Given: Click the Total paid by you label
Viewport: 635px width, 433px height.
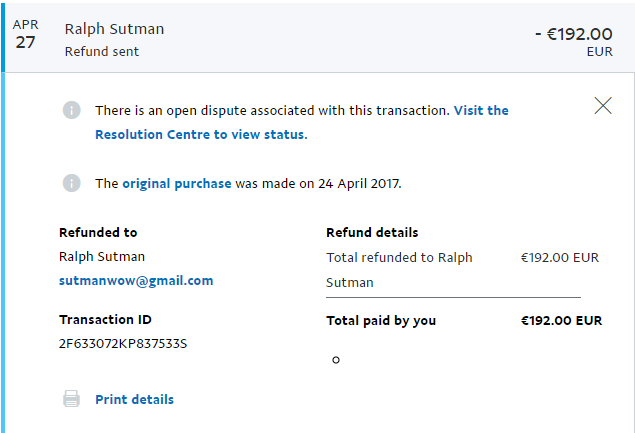Looking at the screenshot, I should pos(381,321).
